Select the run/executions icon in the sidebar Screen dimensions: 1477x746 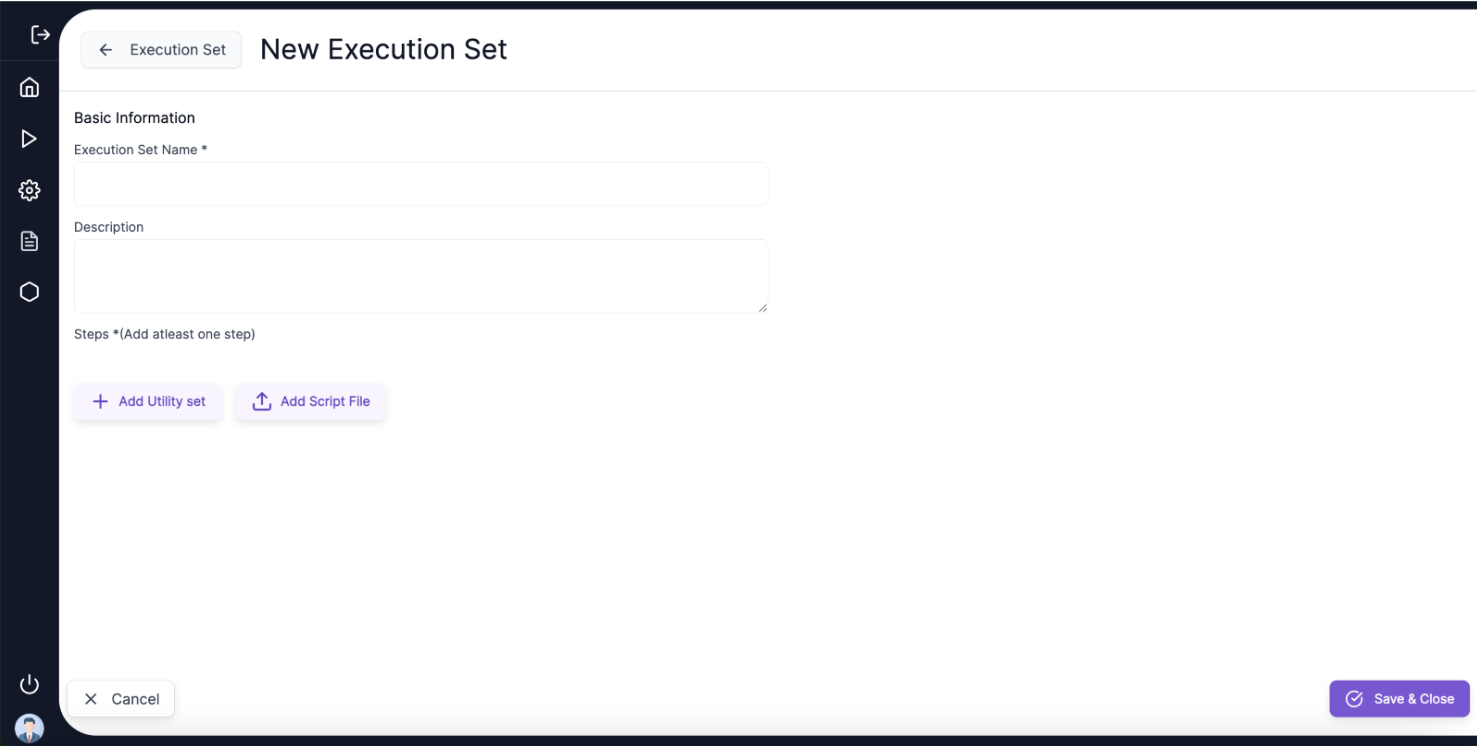click(29, 139)
